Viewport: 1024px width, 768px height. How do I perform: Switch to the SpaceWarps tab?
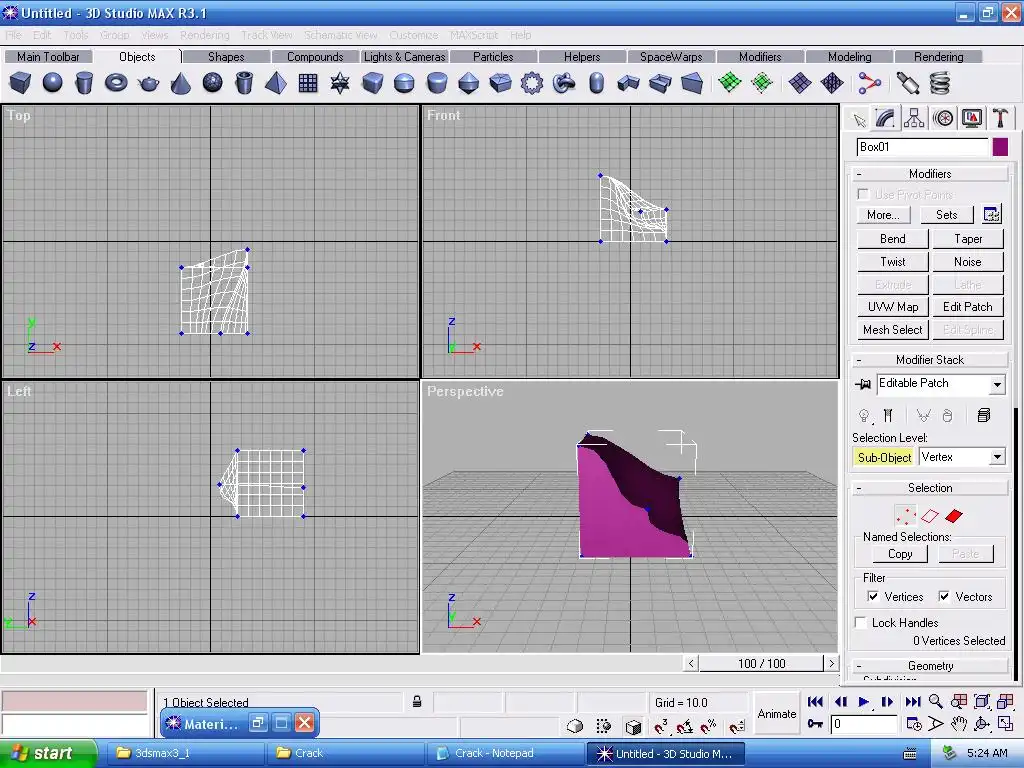click(x=671, y=57)
